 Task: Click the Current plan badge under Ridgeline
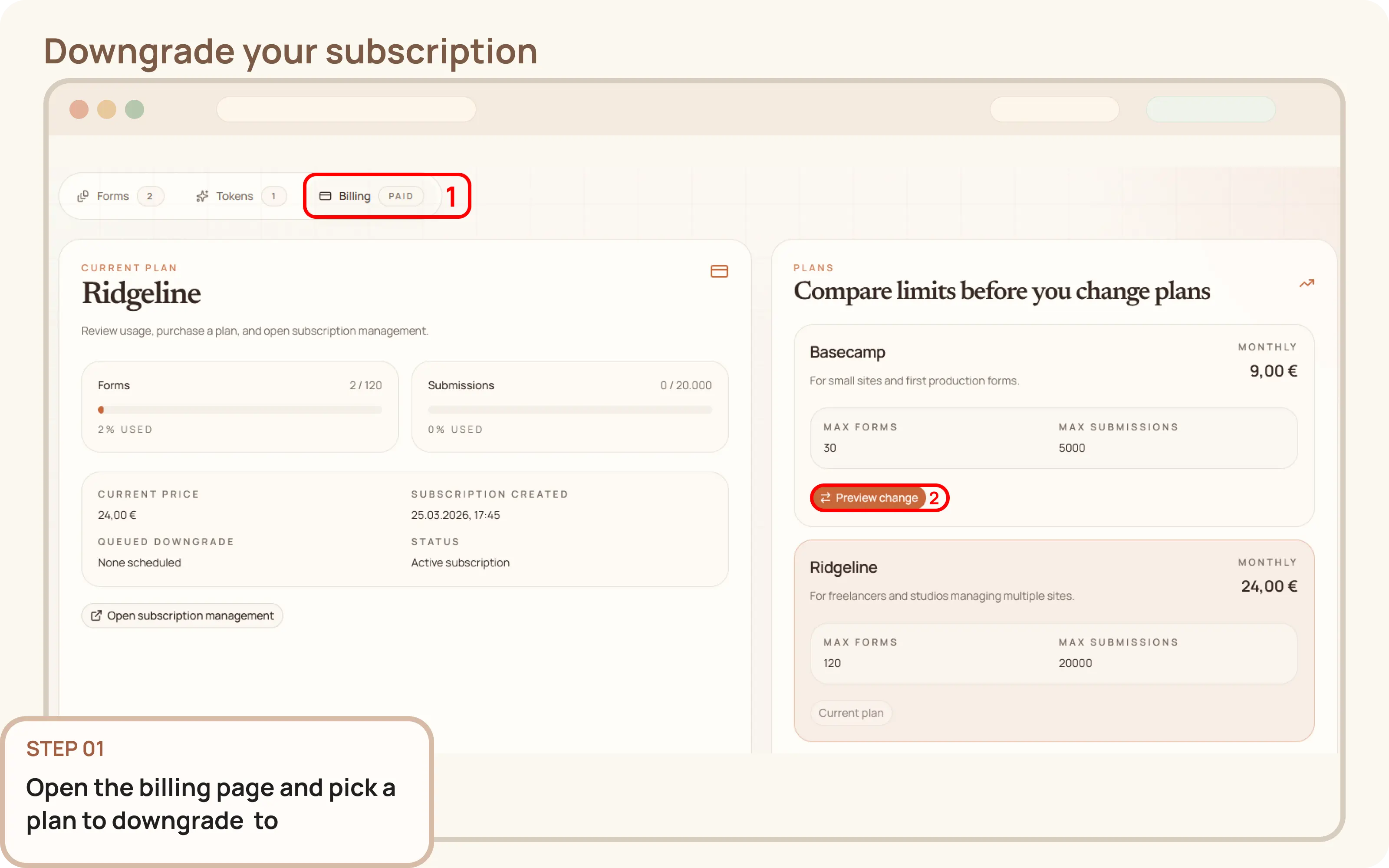click(x=851, y=713)
